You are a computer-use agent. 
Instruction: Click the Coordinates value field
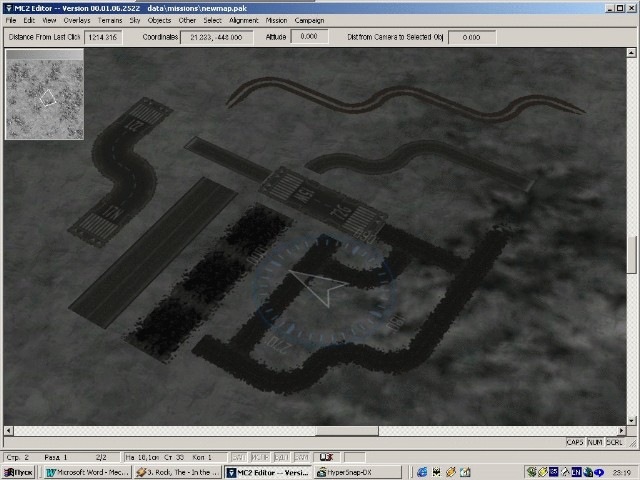coord(216,37)
